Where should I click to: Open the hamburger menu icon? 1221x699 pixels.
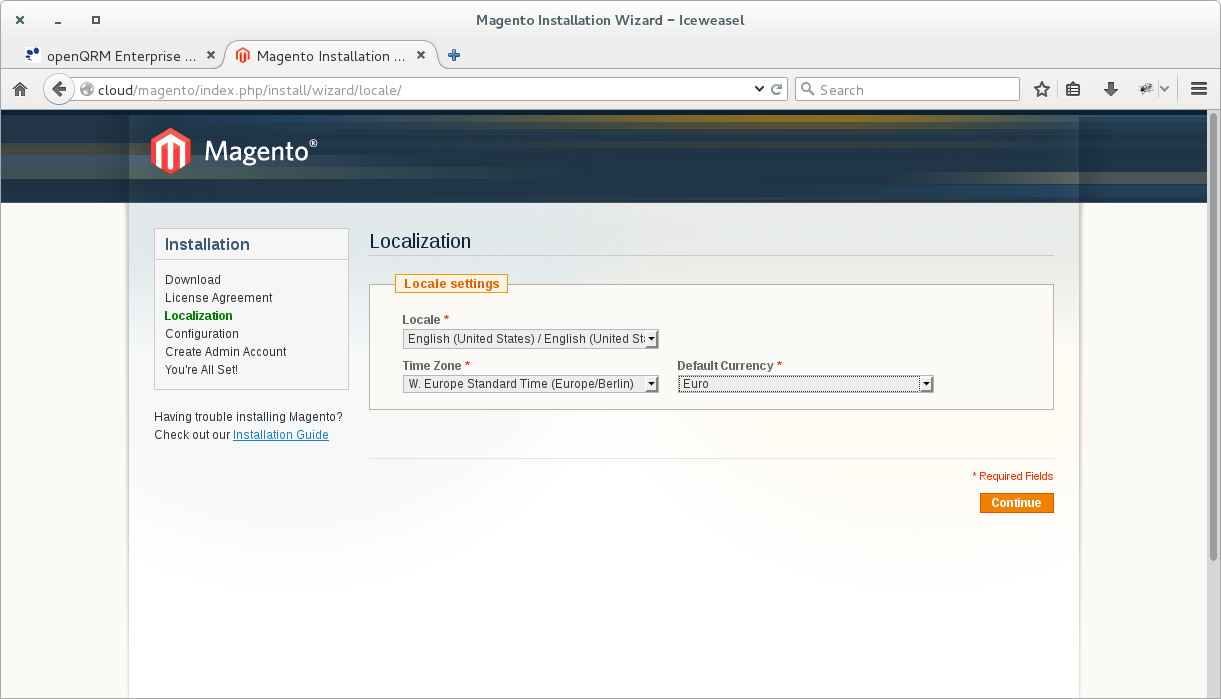point(1199,89)
